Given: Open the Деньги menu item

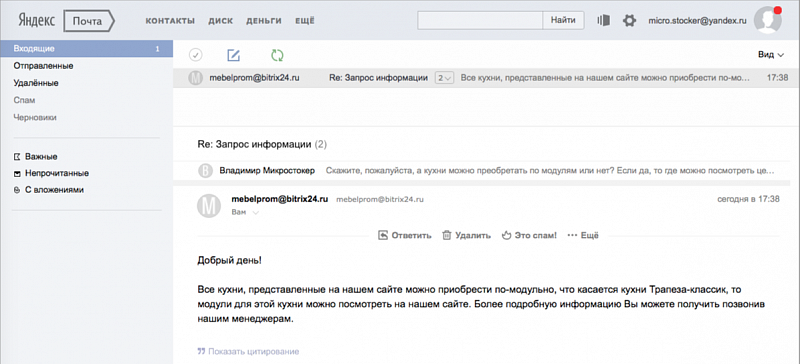Looking at the screenshot, I should coord(264,21).
